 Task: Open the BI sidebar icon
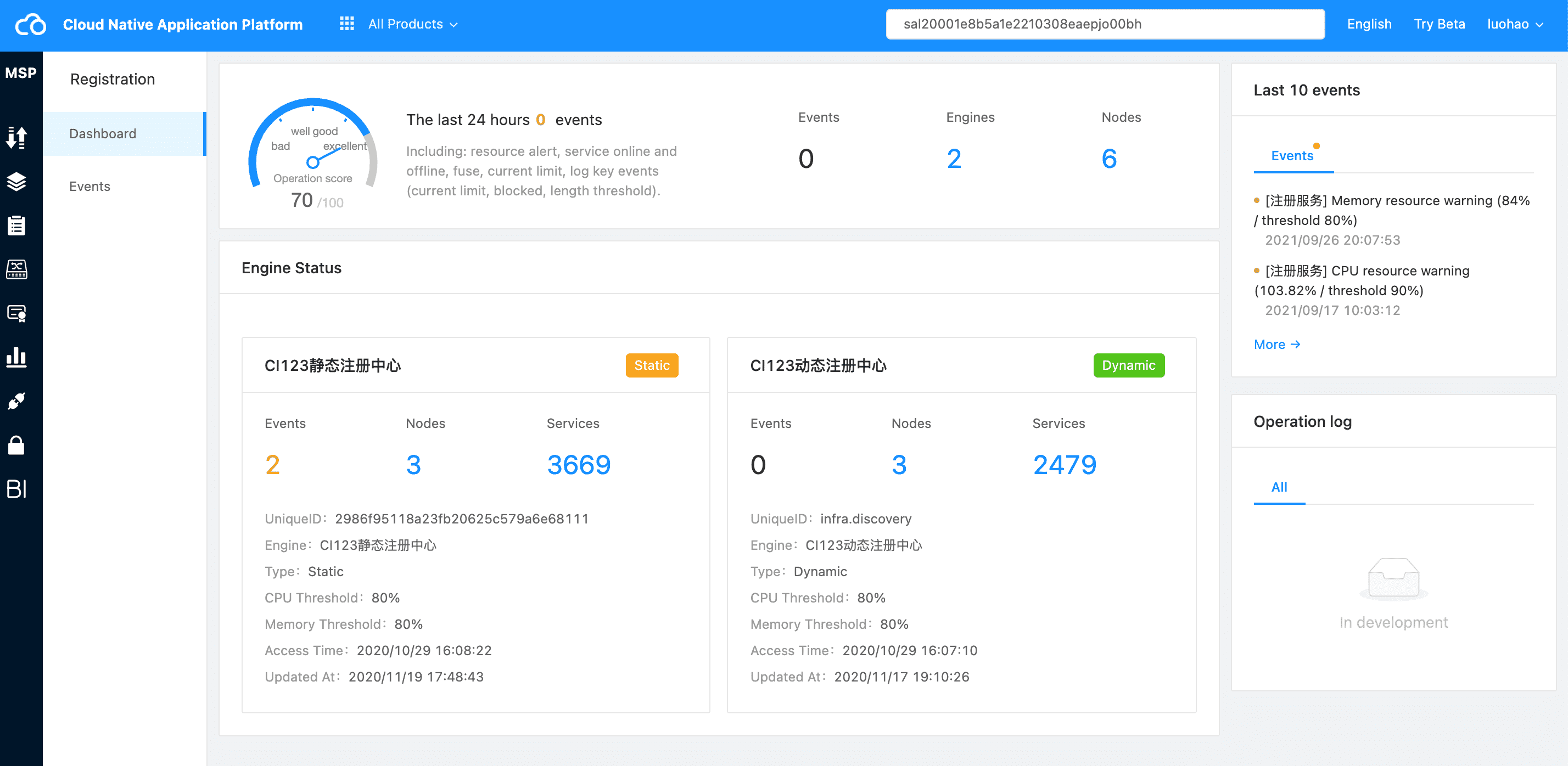coord(16,488)
